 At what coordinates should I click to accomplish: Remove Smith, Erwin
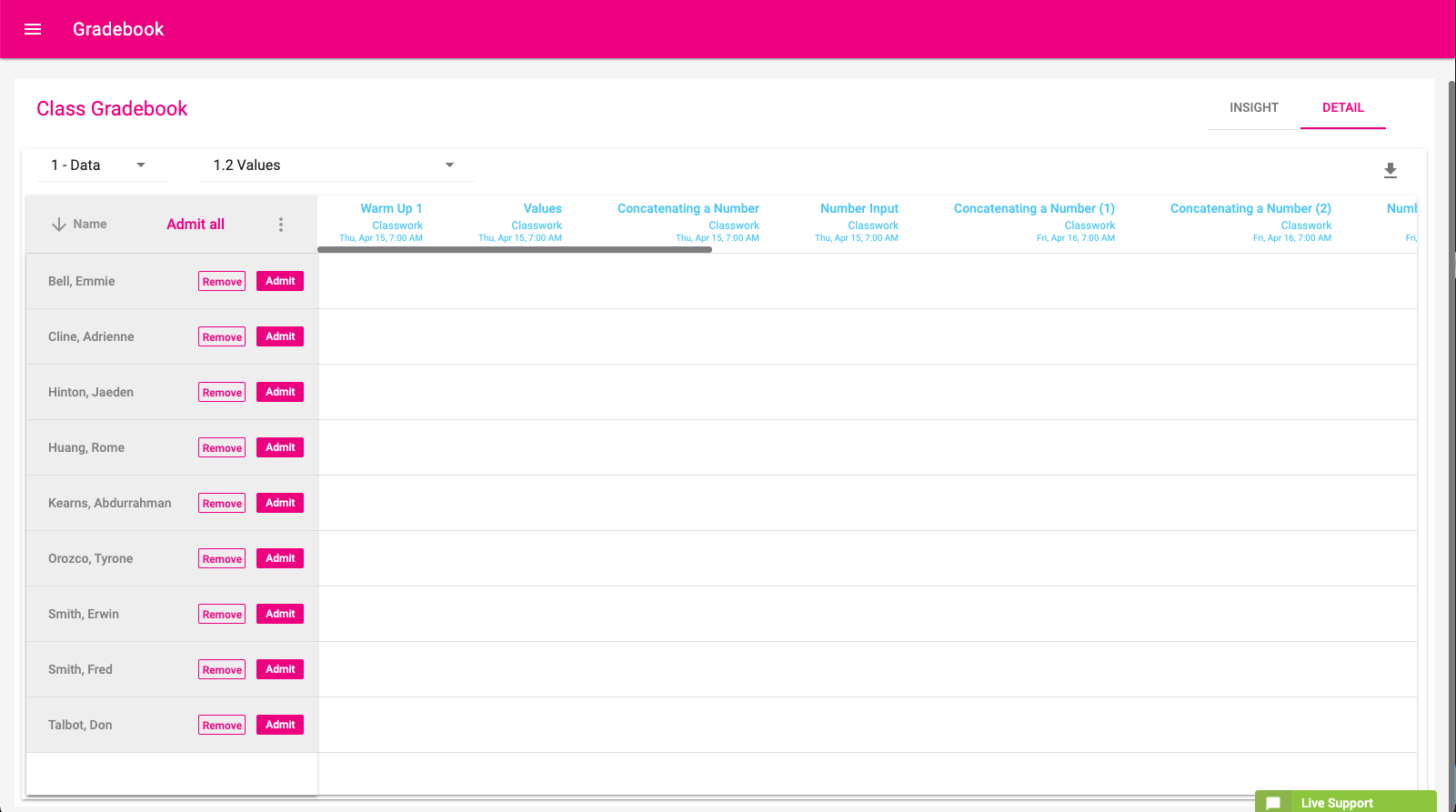click(222, 615)
